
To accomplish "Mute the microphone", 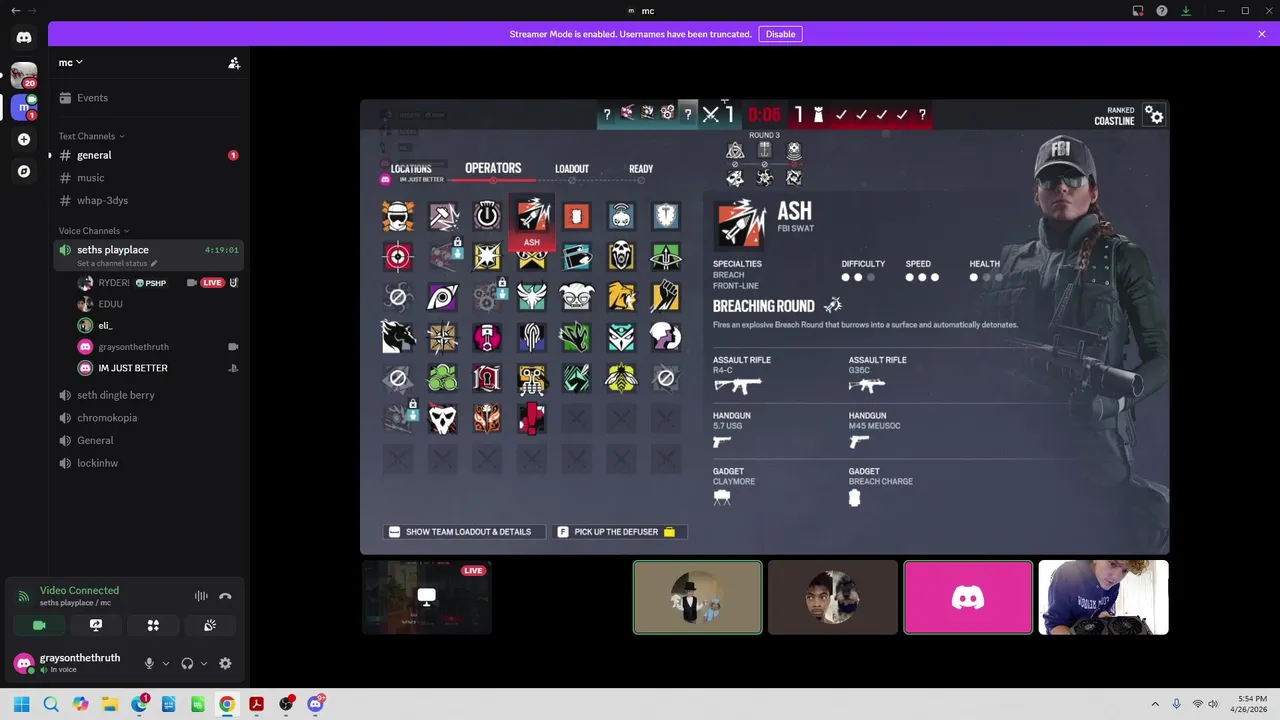I will pos(149,663).
